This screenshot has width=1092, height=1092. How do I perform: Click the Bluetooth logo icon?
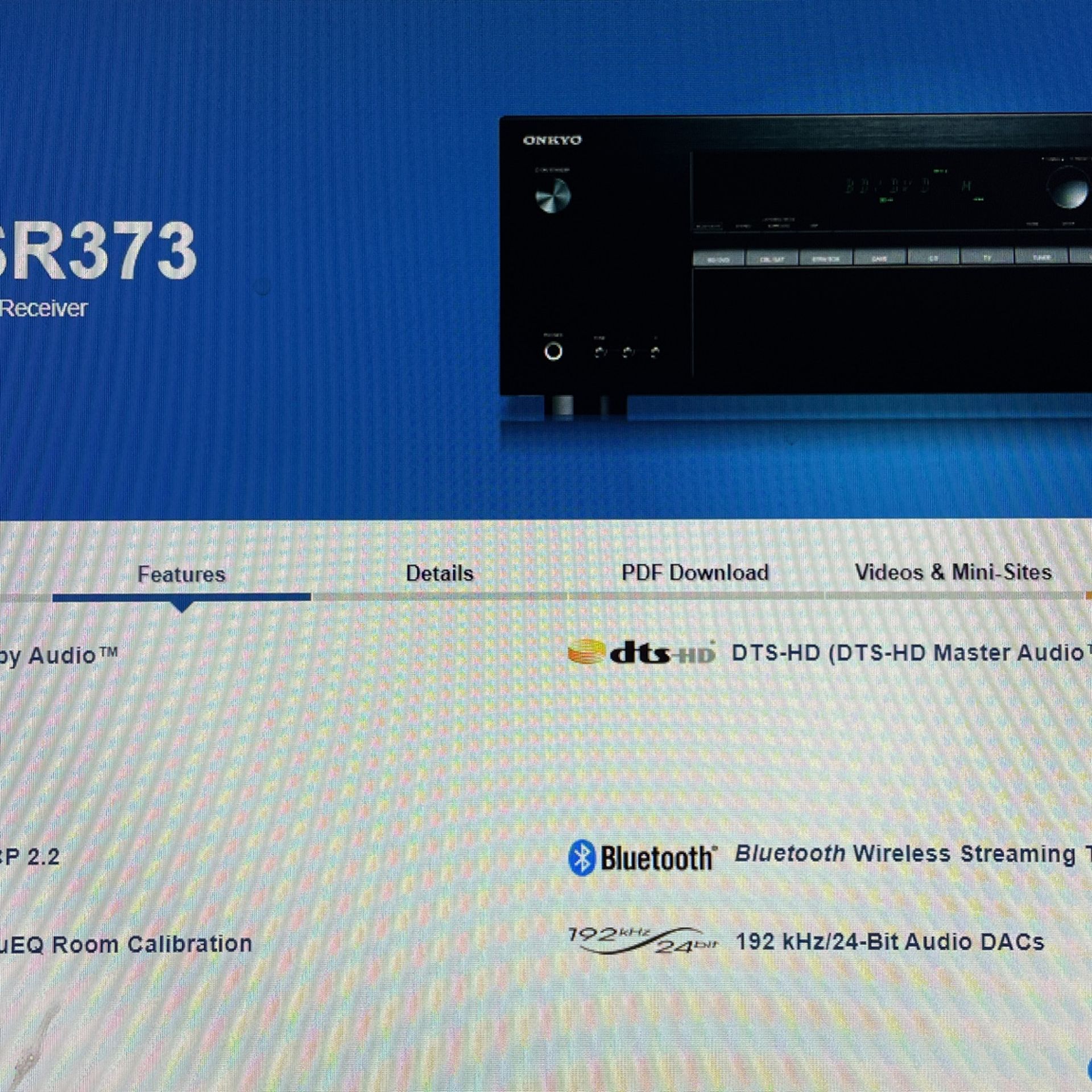tap(643, 857)
